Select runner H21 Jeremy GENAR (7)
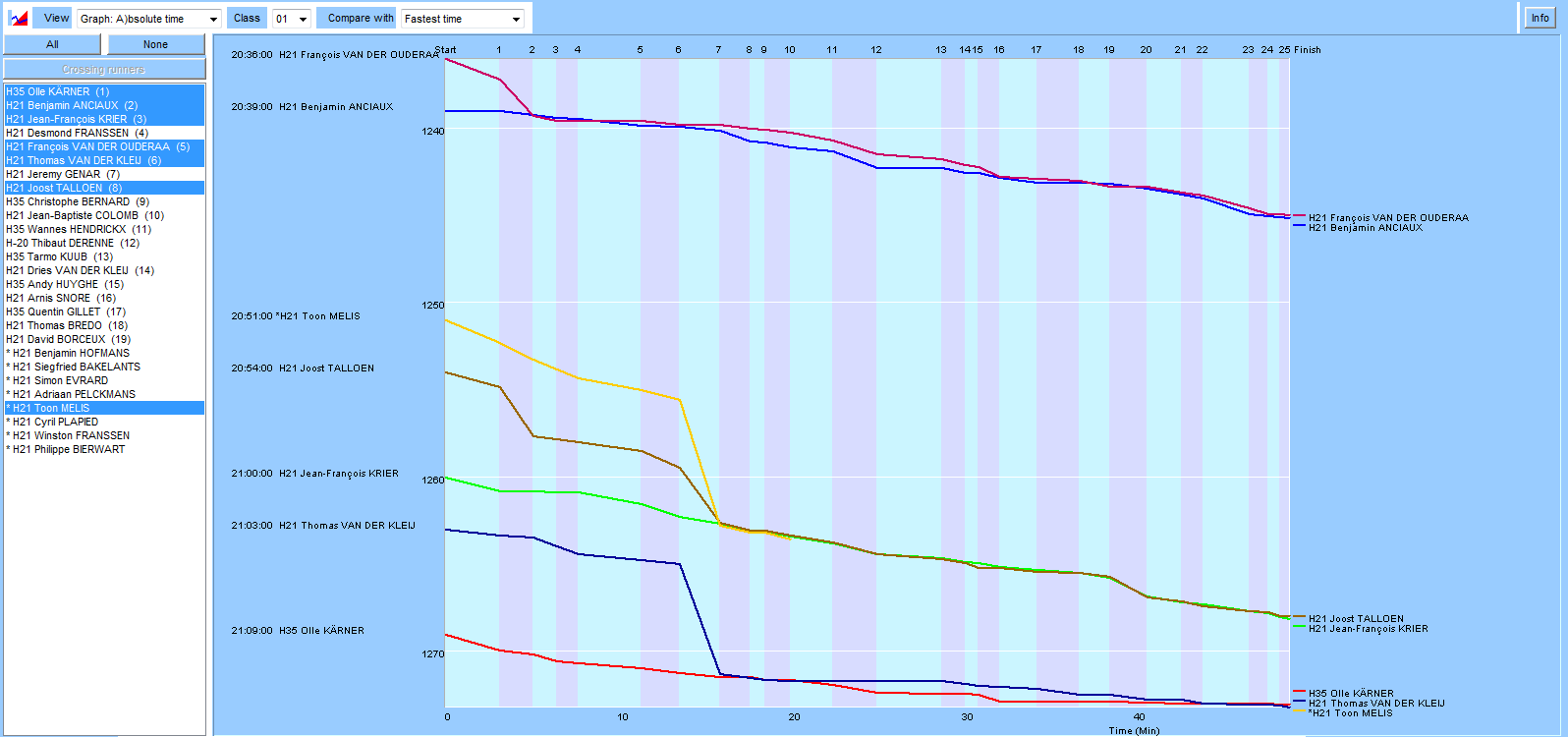Screen dimensions: 1568x737 coord(104,174)
